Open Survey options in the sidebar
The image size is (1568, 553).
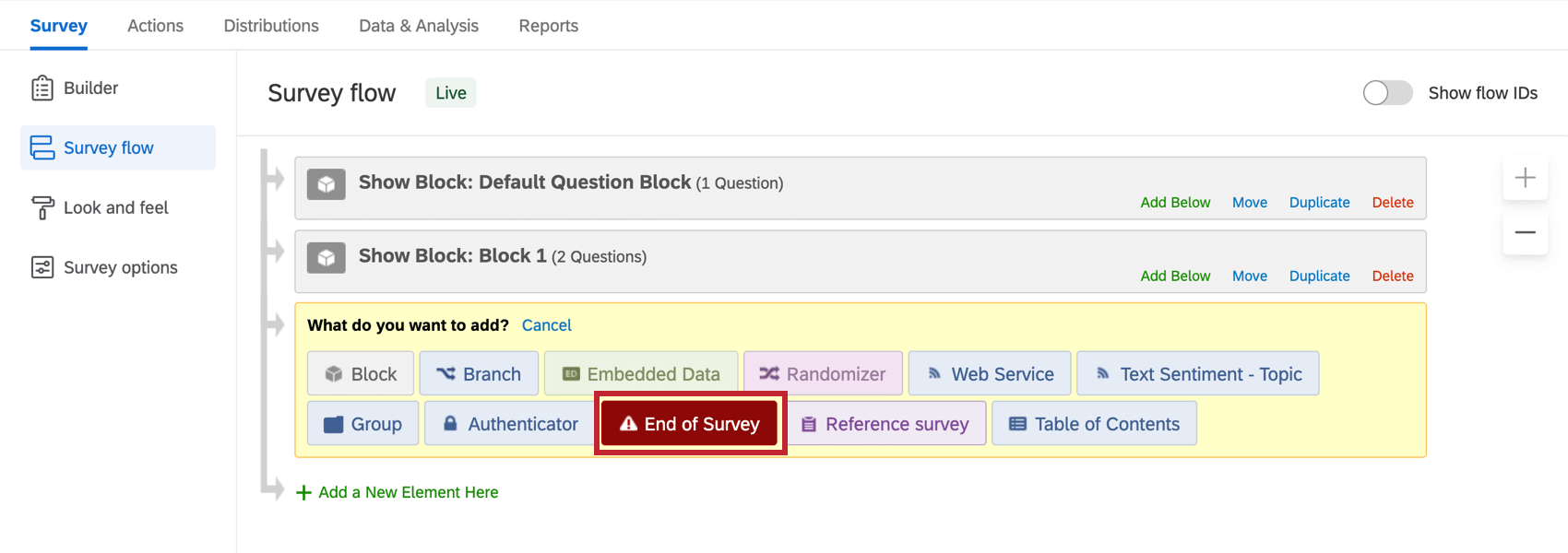click(120, 266)
